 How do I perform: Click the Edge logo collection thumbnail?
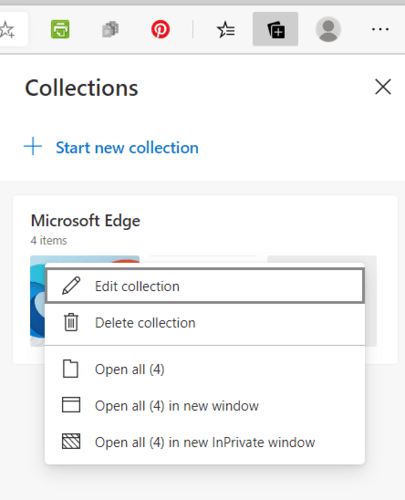coord(37,301)
